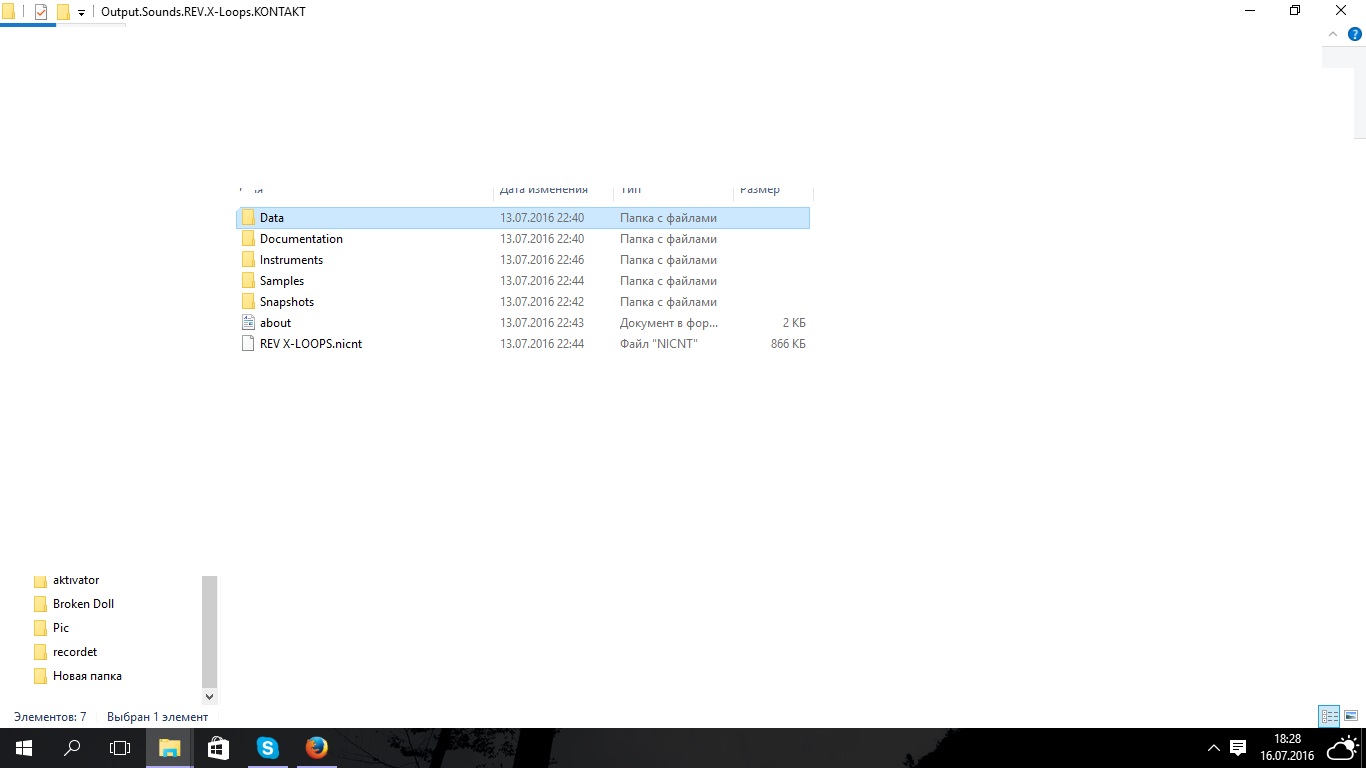Viewport: 1366px width, 768px height.
Task: Click the about file name
Action: [275, 322]
